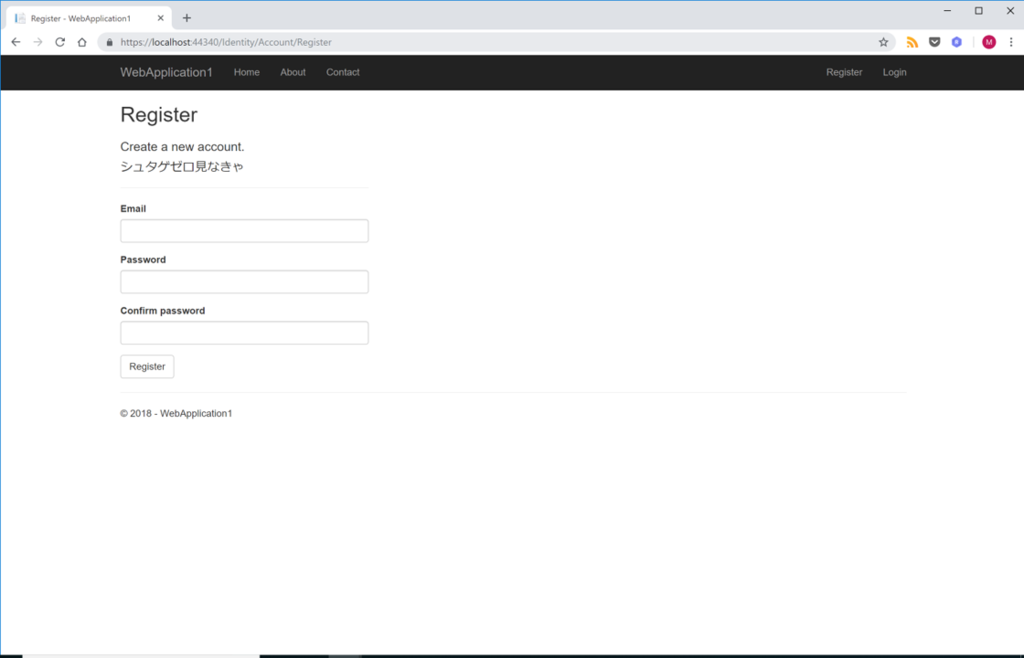Open the browser home page icon
Viewport: 1024px width, 658px height.
82,42
